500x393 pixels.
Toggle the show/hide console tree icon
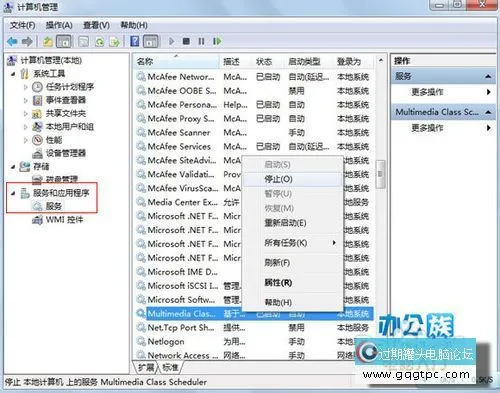(64, 42)
